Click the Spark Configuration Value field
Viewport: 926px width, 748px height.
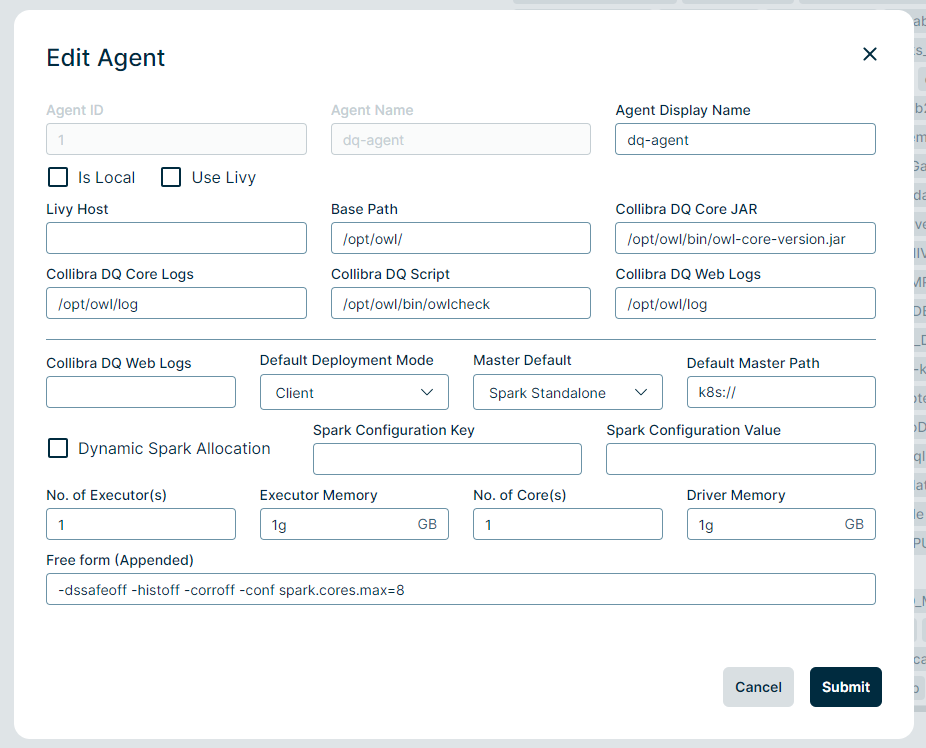(740, 459)
